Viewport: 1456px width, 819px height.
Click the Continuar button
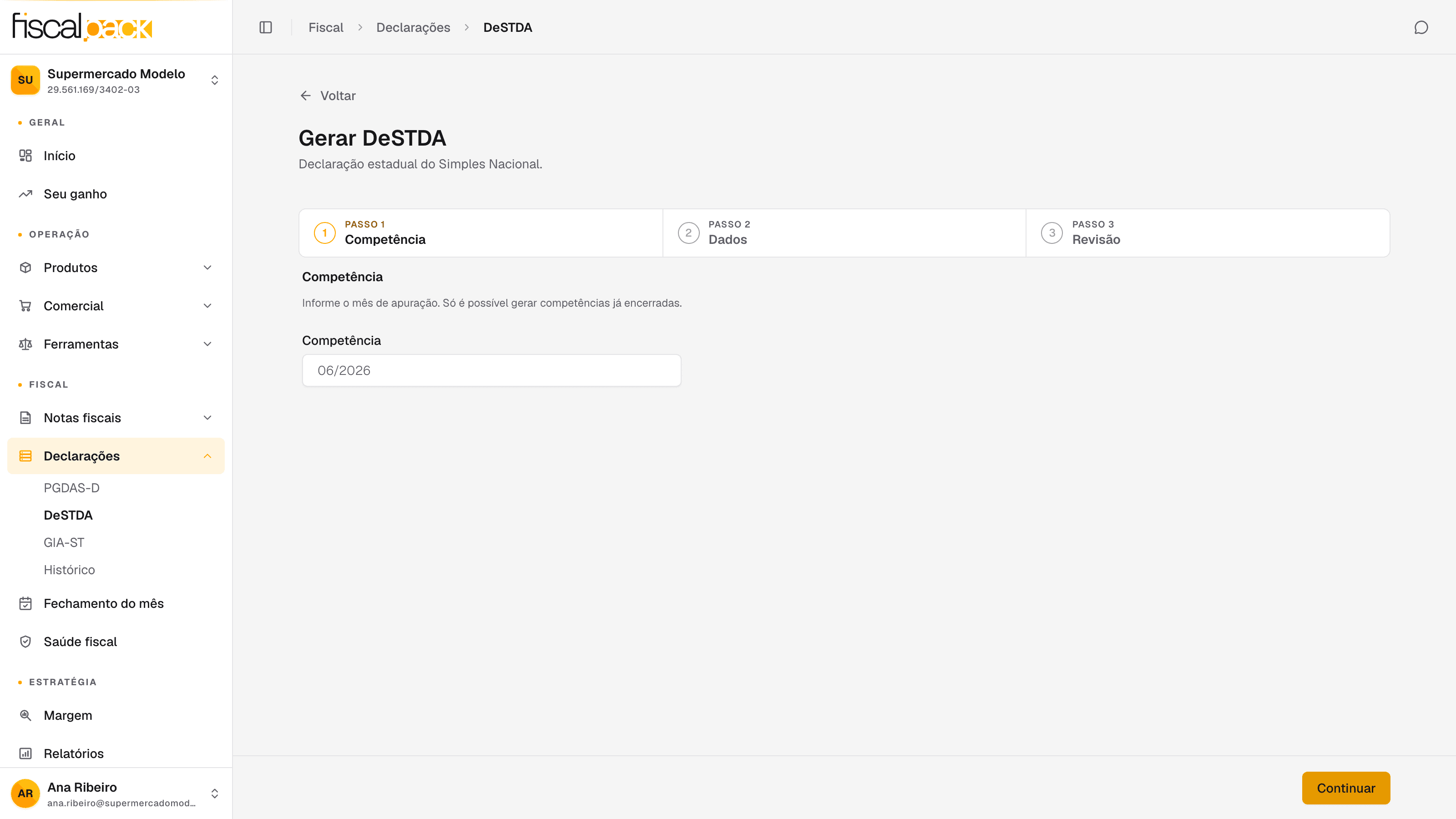[x=1346, y=788]
